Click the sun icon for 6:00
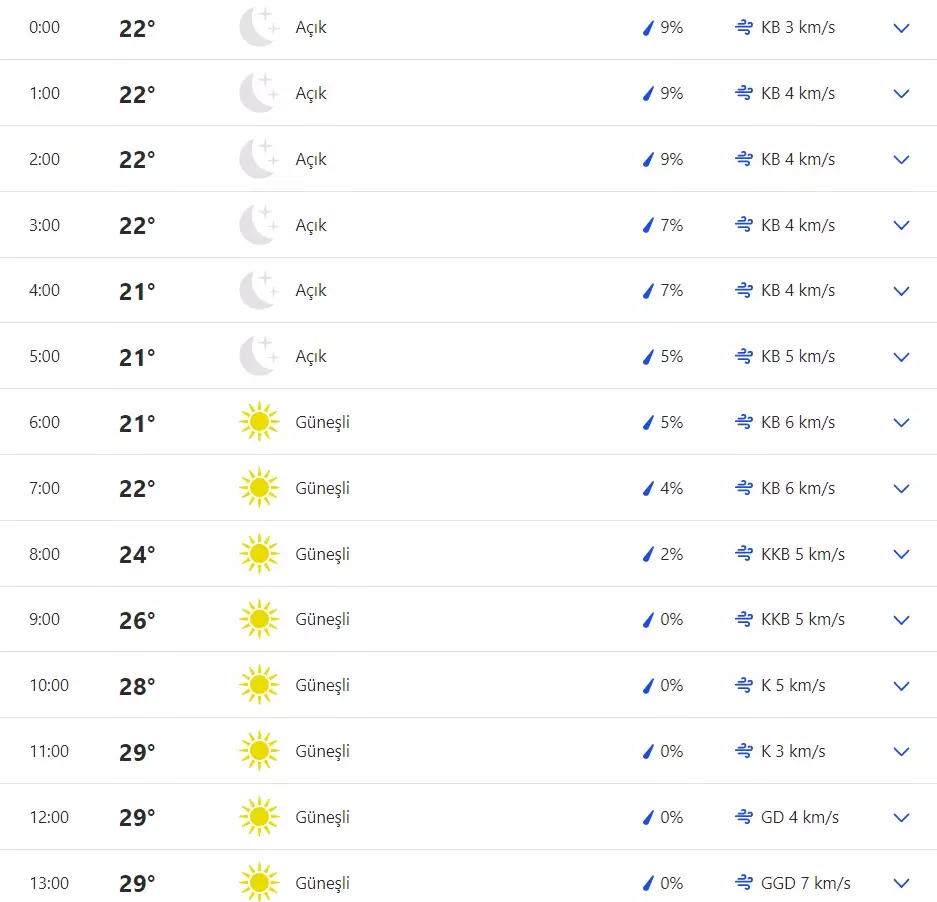 pos(259,422)
